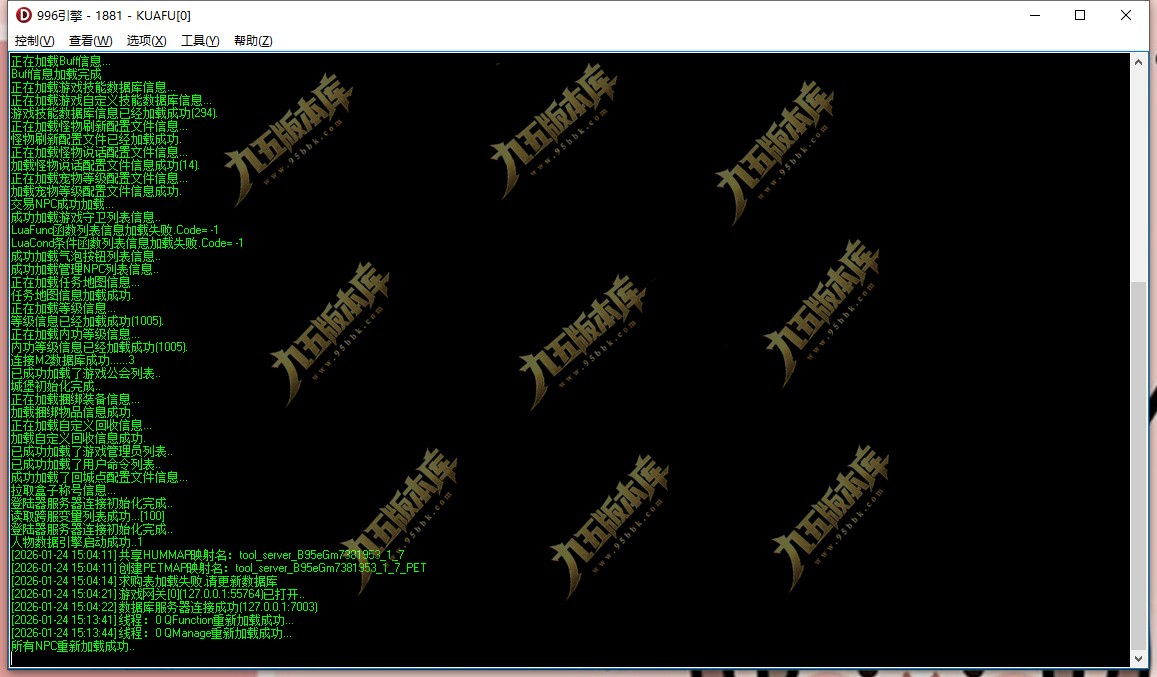The image size is (1157, 677).
Task: Open the 控制(V) menu
Action: pos(35,41)
